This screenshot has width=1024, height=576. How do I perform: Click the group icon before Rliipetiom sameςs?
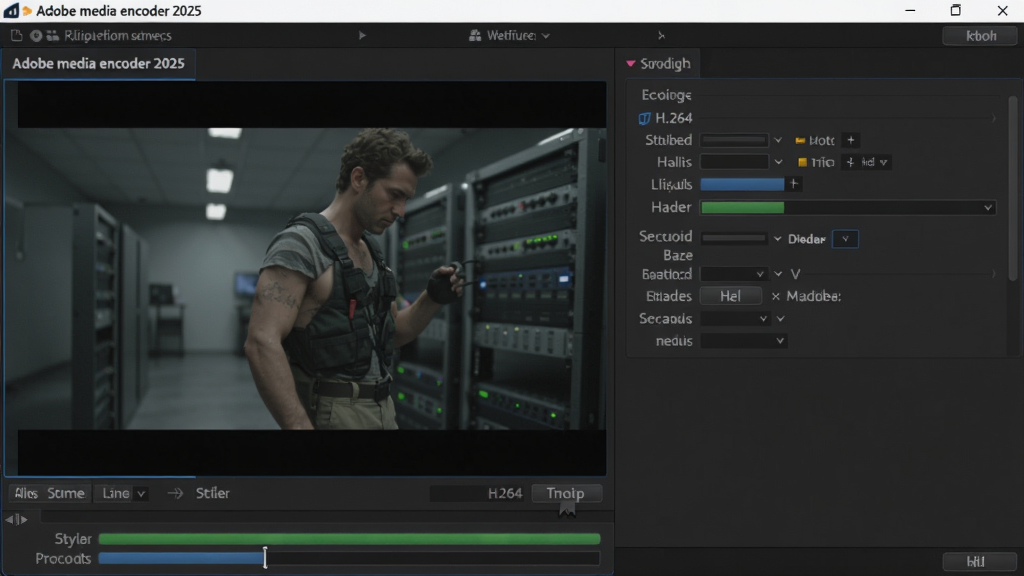click(52, 35)
